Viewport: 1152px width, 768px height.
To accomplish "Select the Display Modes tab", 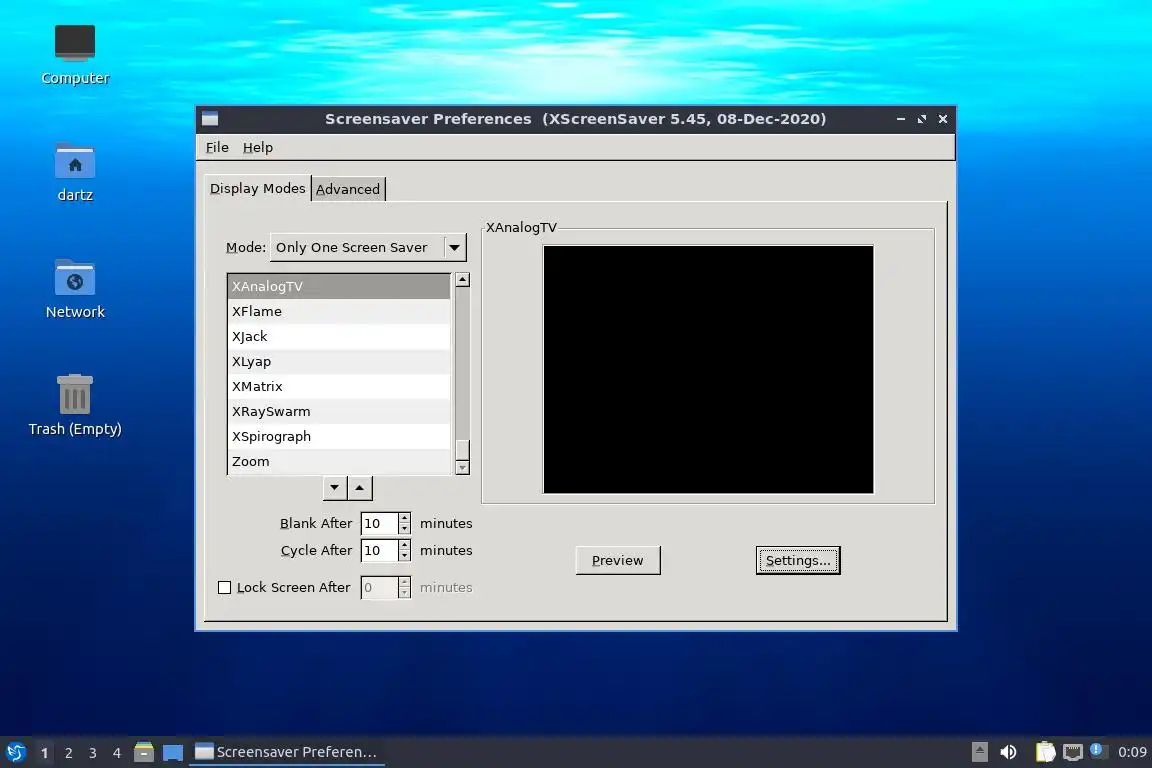I will (x=257, y=188).
